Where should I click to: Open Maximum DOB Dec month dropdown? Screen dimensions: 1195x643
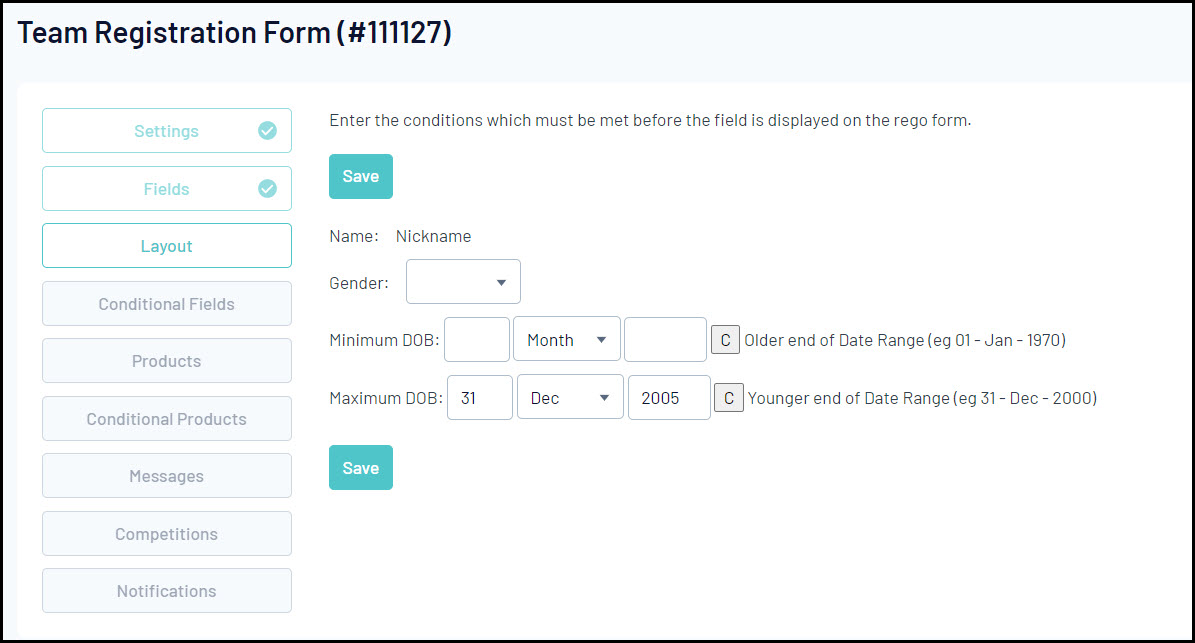coord(570,398)
